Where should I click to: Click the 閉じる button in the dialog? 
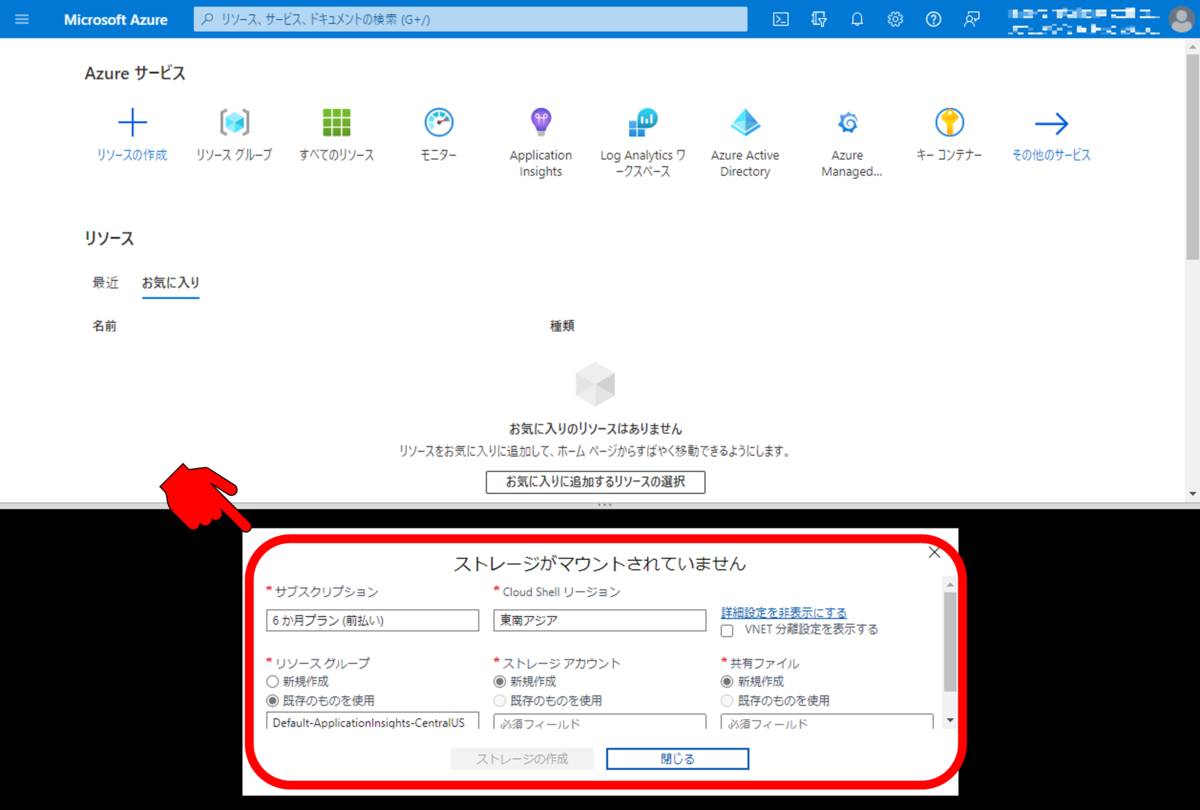[677, 758]
